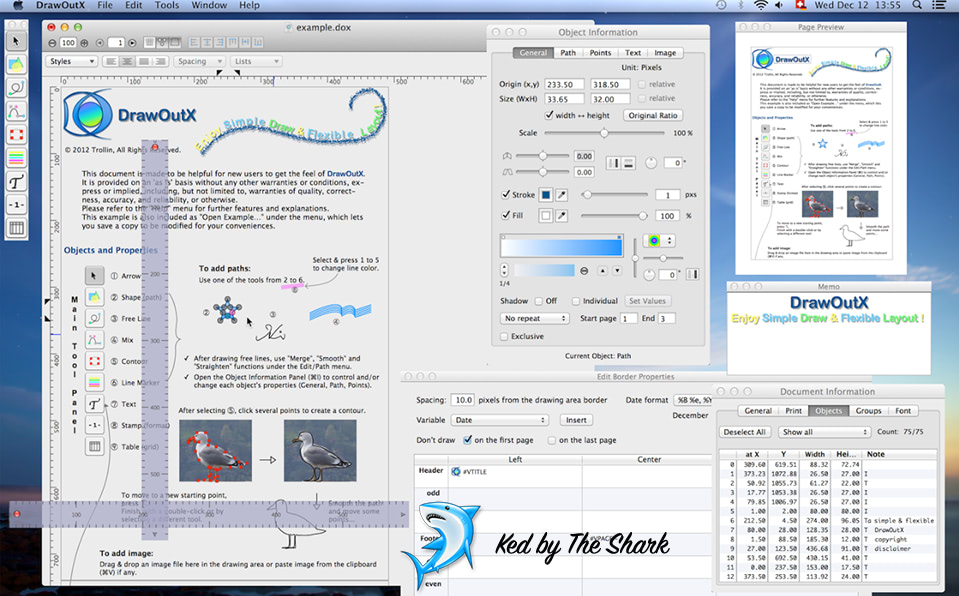The width and height of the screenshot is (959, 596).
Task: Click the Fill color eyedropper icon
Action: (561, 215)
